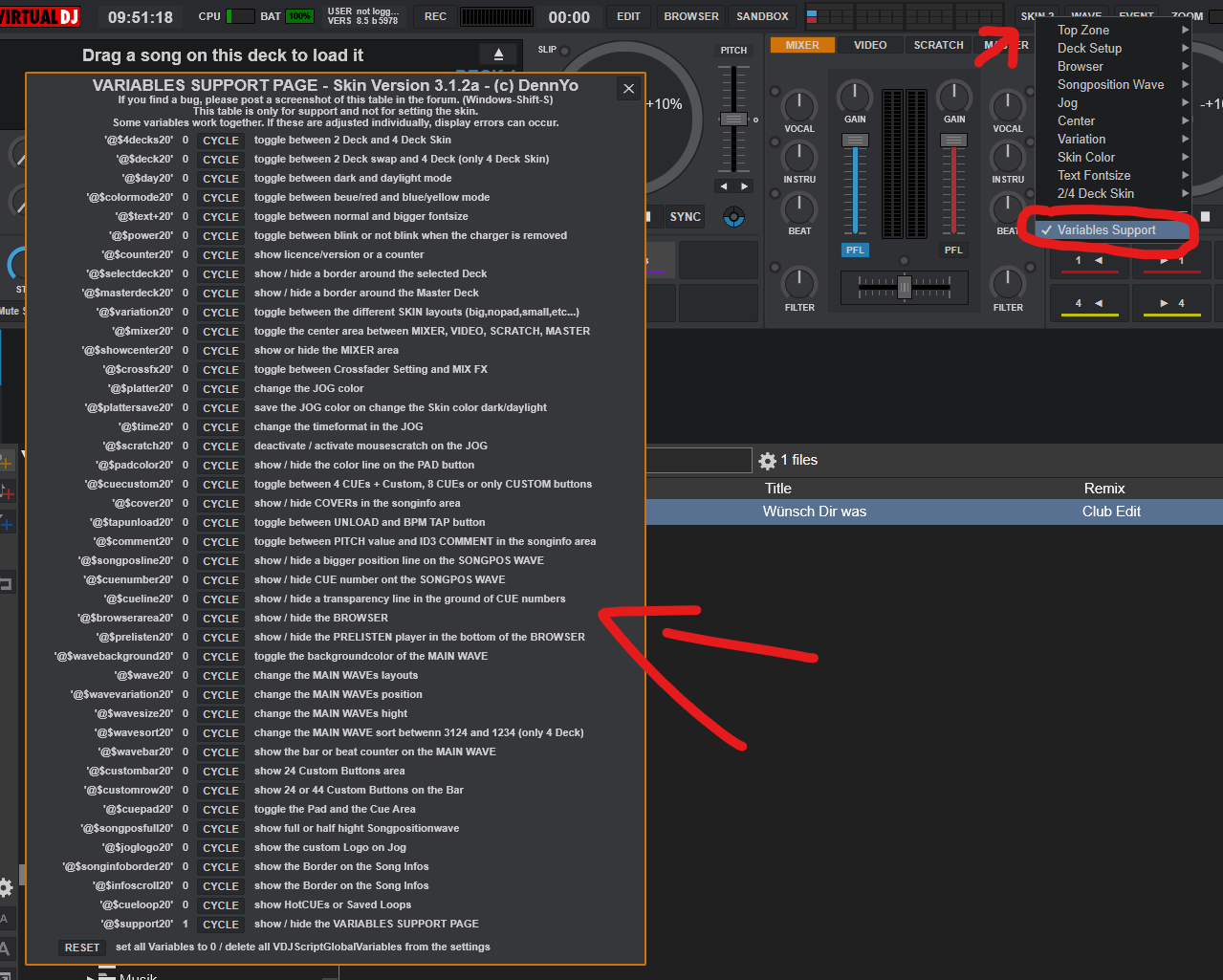Click the VirtualDJ logo
The image size is (1223, 980).
39,16
